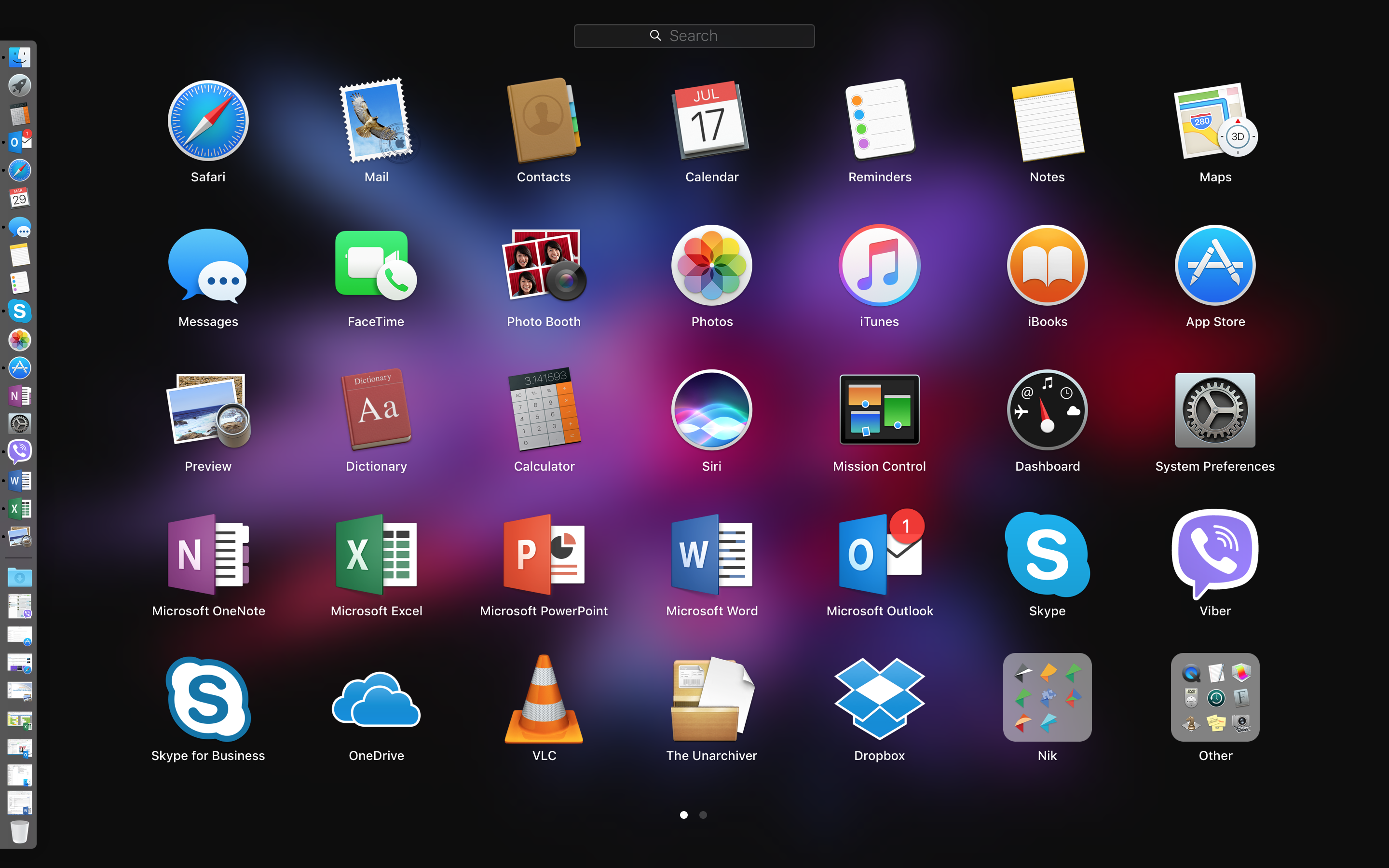Open the App Store in Launchpad grid

coord(1215,265)
